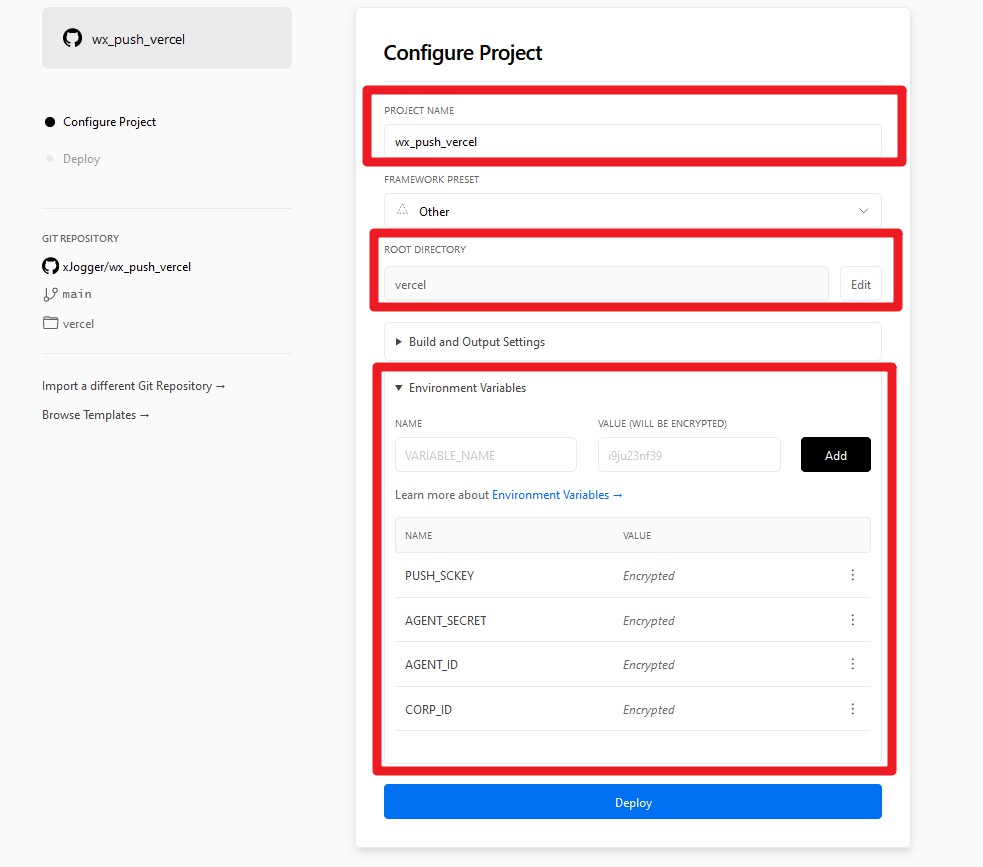This screenshot has width=983, height=867.
Task: Click the blue Deploy button
Action: 633,802
